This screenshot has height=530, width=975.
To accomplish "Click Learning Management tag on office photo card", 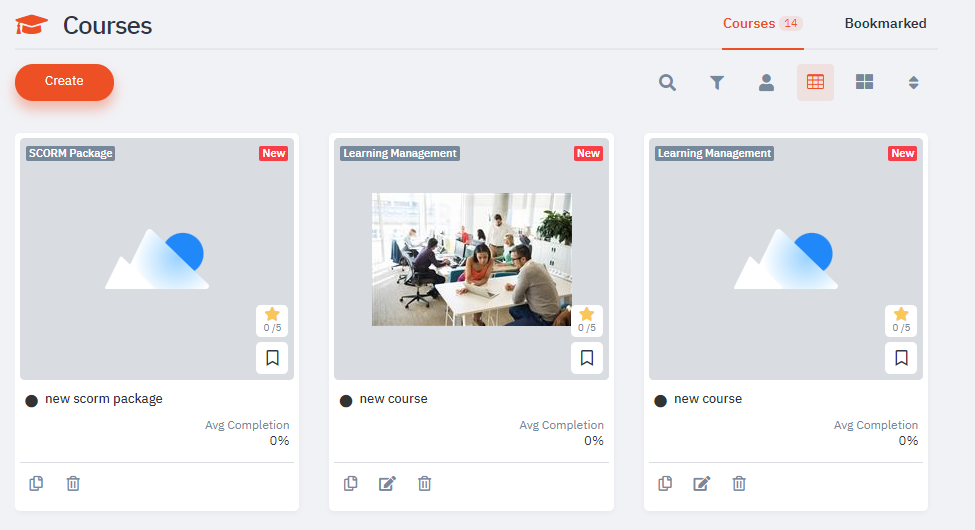I will click(x=400, y=153).
